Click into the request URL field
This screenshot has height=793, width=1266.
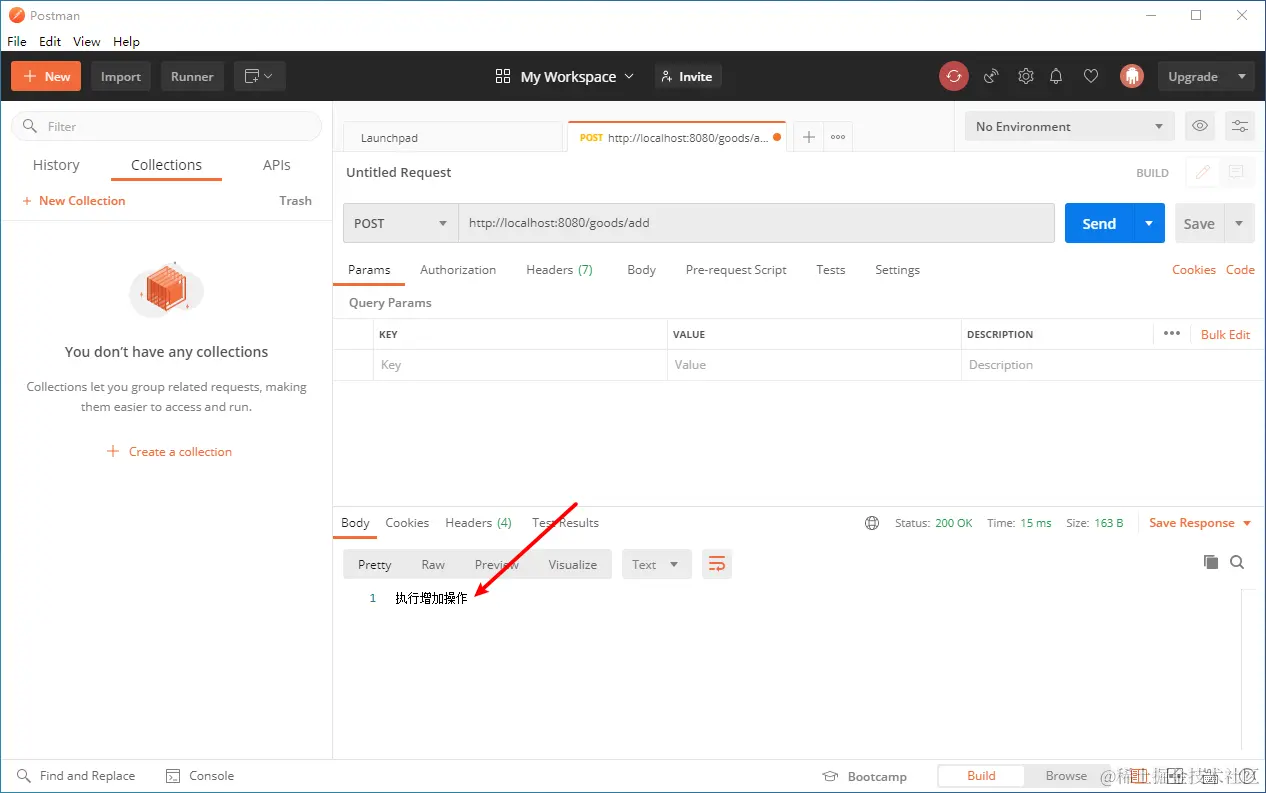tap(756, 223)
